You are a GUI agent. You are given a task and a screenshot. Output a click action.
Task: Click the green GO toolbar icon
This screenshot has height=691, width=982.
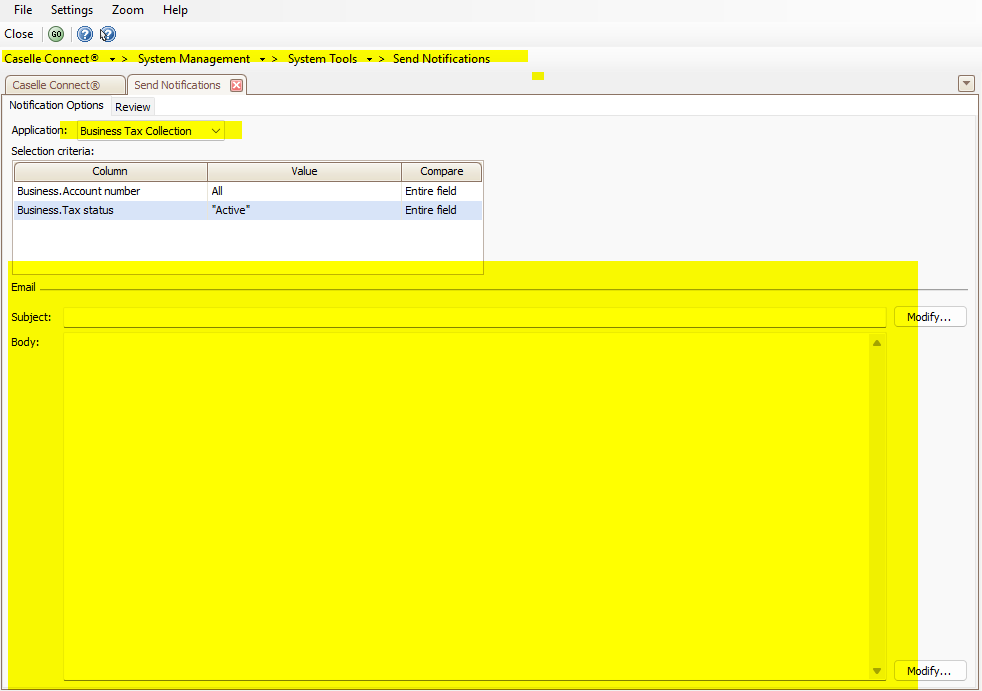(56, 34)
